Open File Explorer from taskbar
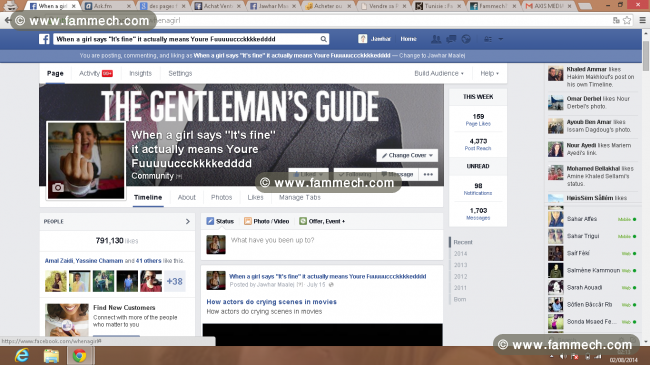The height and width of the screenshot is (365, 650). click(x=51, y=356)
